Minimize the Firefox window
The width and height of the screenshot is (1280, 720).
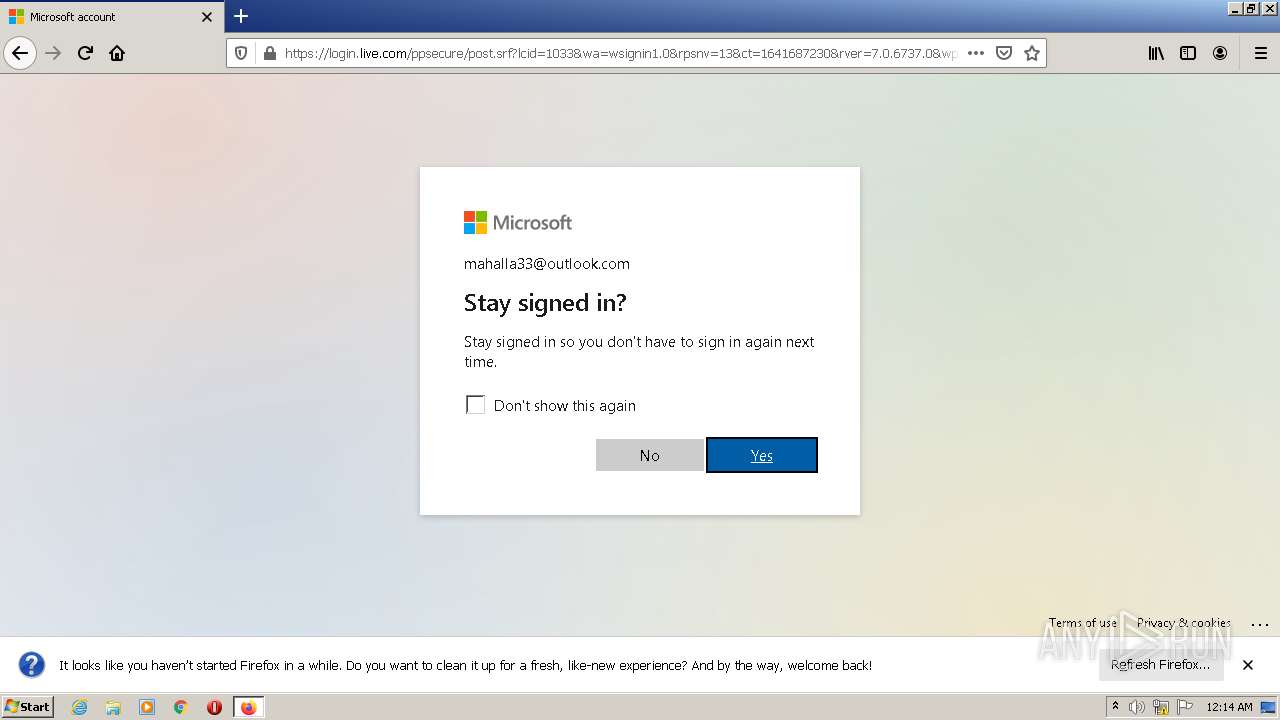tap(1235, 8)
